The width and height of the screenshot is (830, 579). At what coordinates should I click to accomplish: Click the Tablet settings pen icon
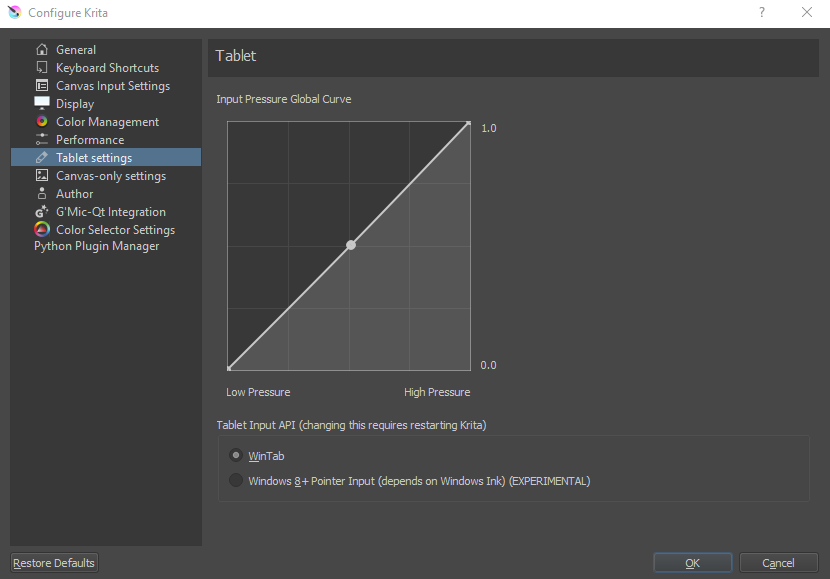click(42, 158)
